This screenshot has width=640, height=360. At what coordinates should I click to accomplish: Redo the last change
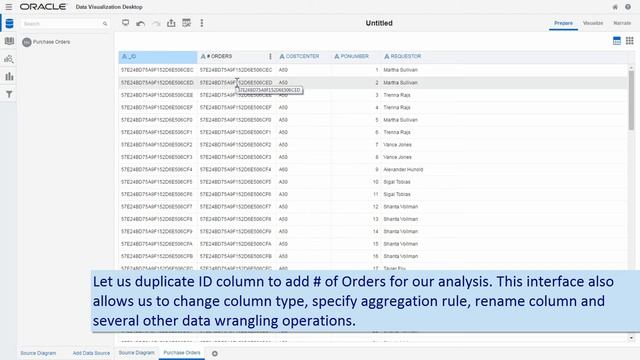(x=156, y=23)
